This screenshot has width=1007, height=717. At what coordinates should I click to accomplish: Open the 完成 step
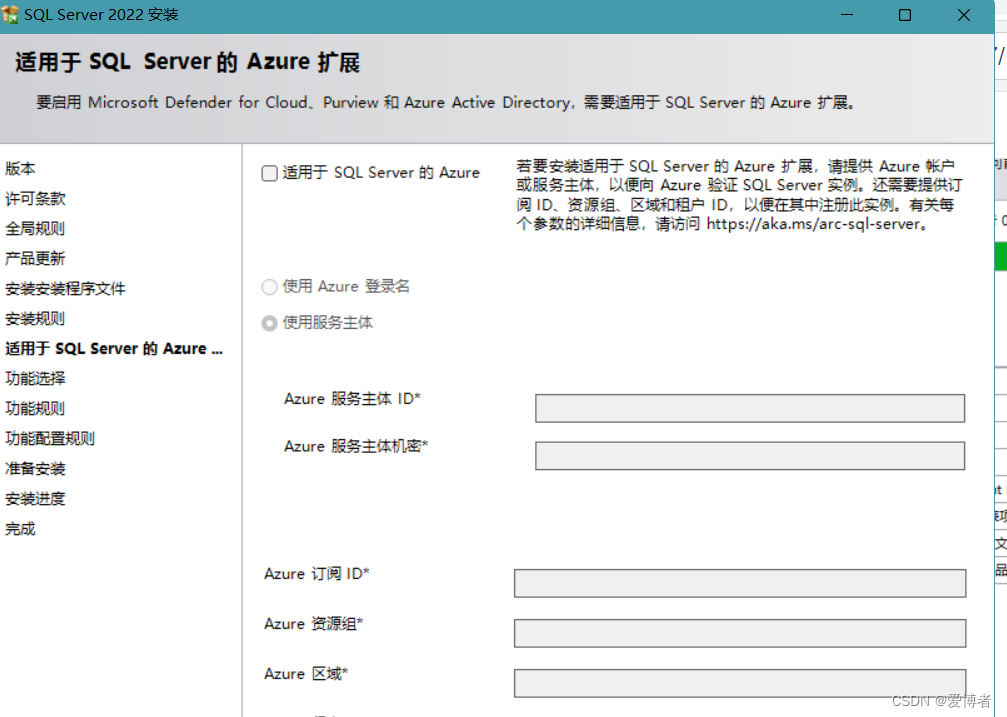(20, 528)
